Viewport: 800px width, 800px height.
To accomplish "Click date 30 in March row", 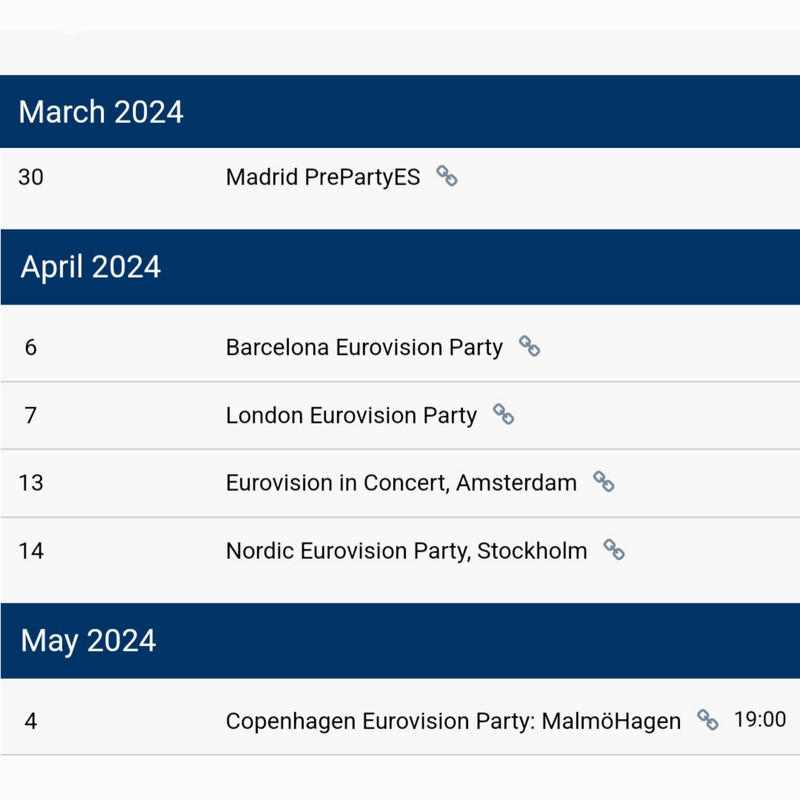I will coord(31,178).
